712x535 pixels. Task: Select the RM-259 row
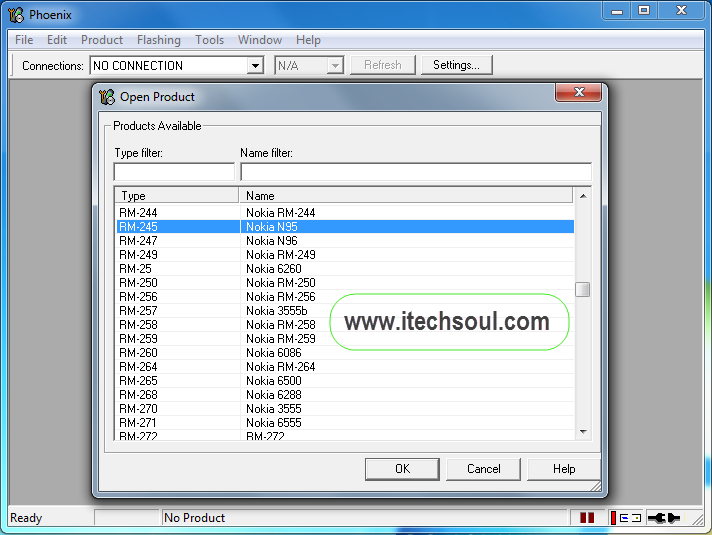(345, 339)
